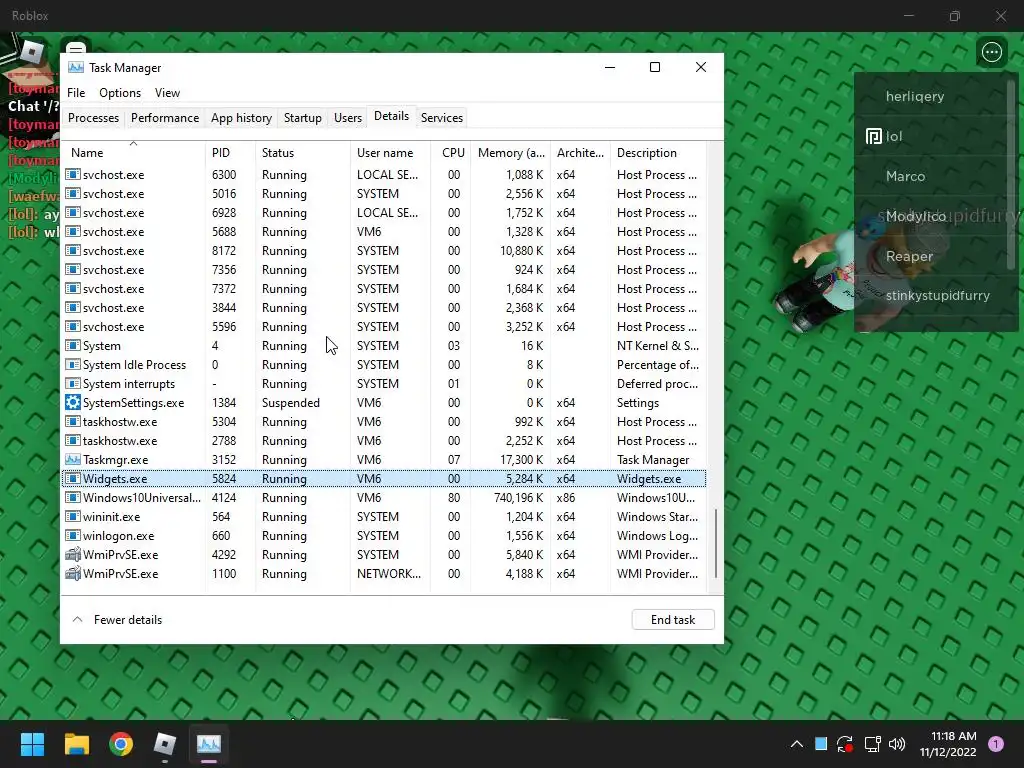Sort by the Memory column header
The image size is (1024, 768).
click(x=511, y=152)
